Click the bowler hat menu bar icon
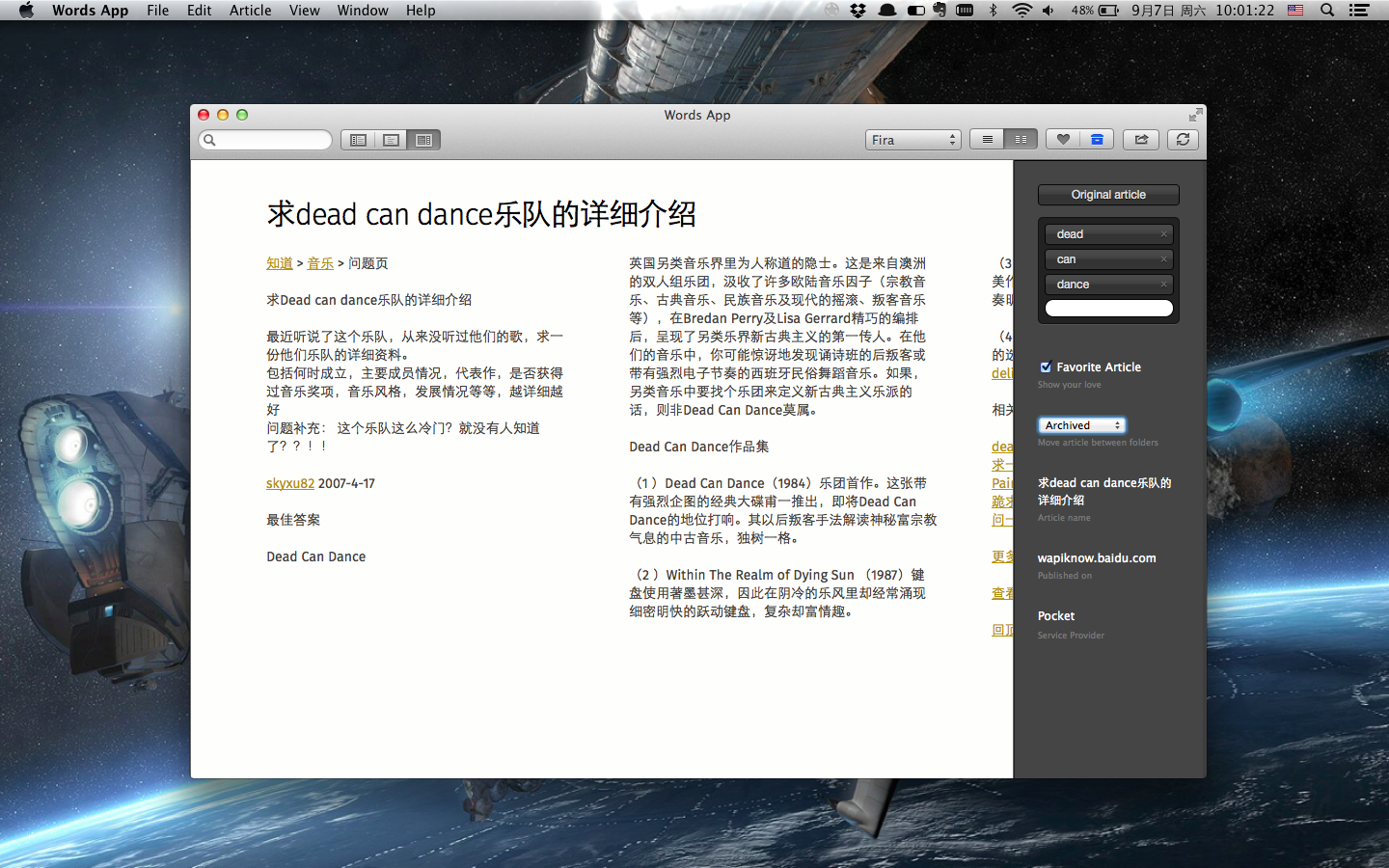The image size is (1389, 868). (x=886, y=11)
